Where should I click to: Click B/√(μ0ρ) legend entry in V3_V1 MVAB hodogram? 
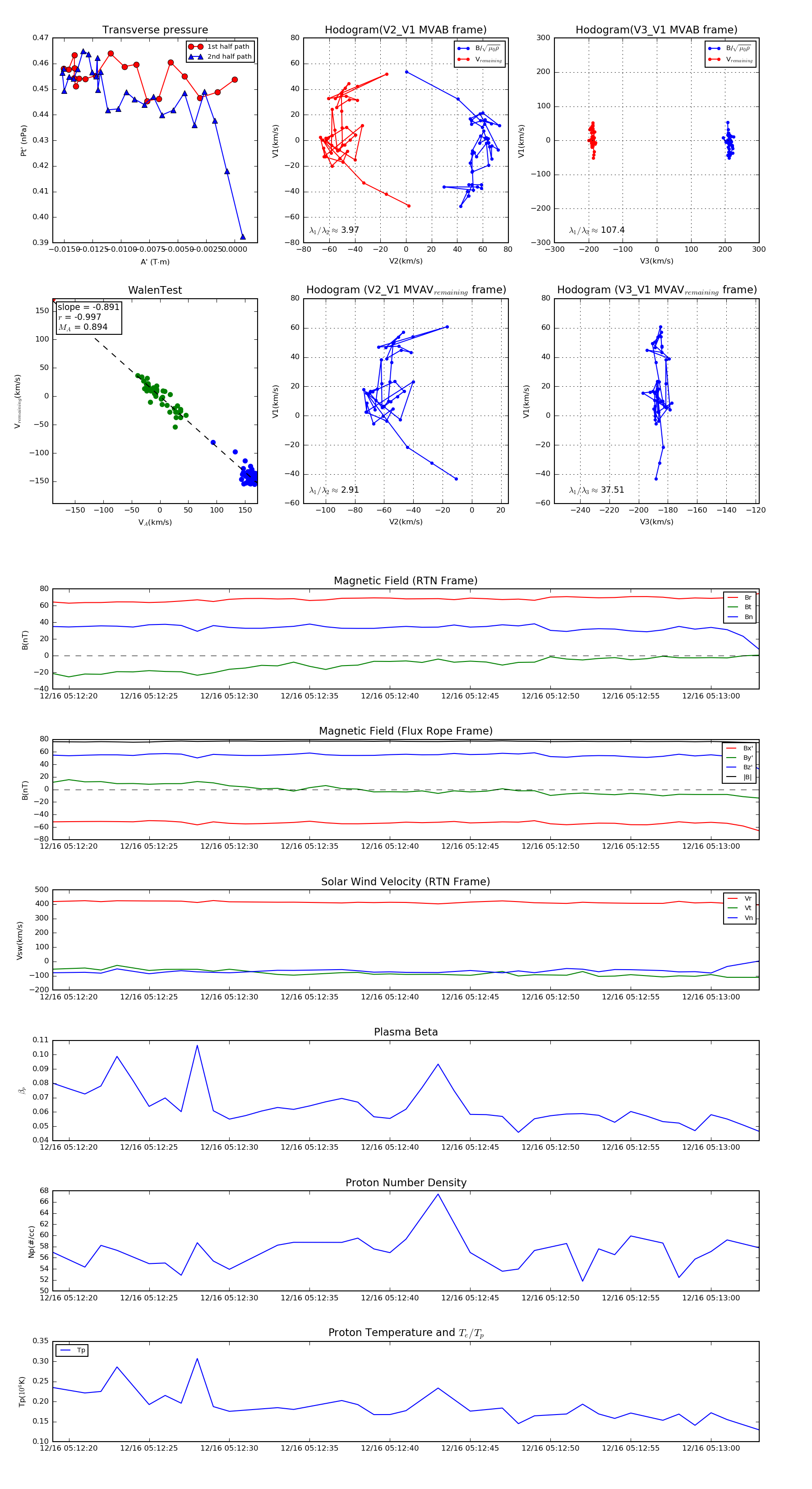(730, 49)
